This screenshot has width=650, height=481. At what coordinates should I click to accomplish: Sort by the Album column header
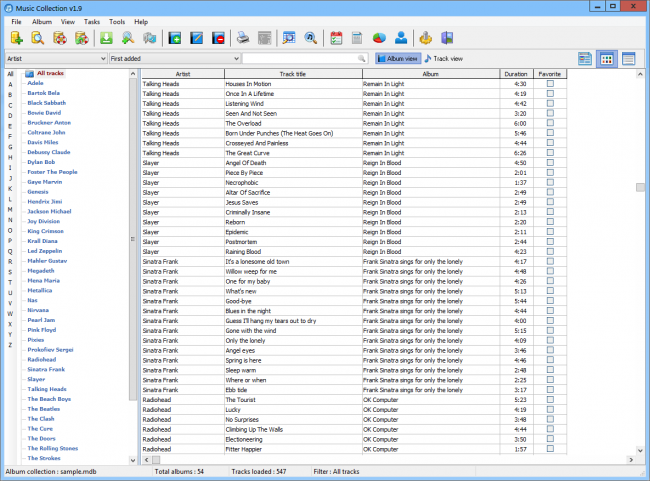[x=431, y=74]
